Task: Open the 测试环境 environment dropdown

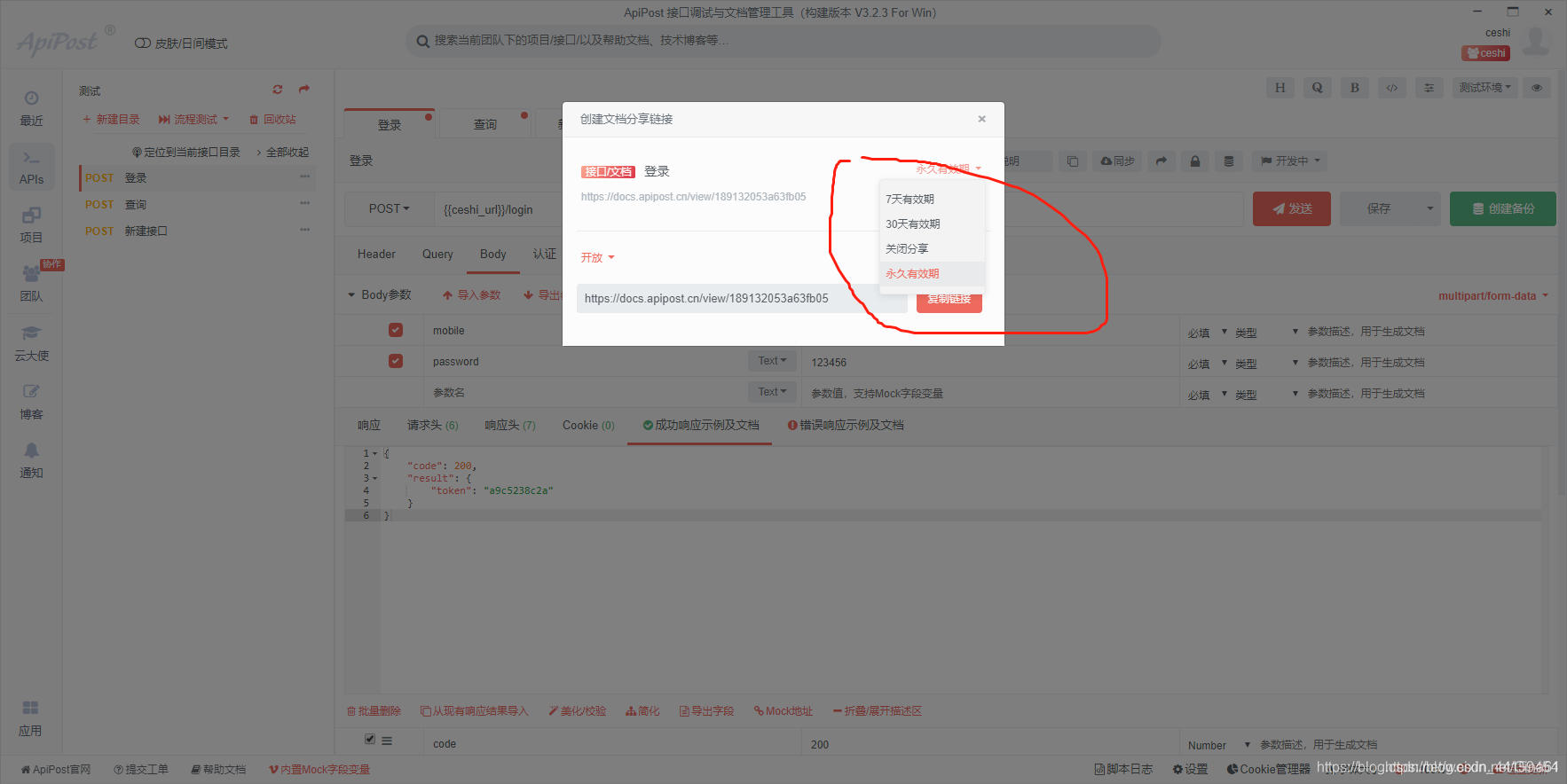Action: 1485,88
